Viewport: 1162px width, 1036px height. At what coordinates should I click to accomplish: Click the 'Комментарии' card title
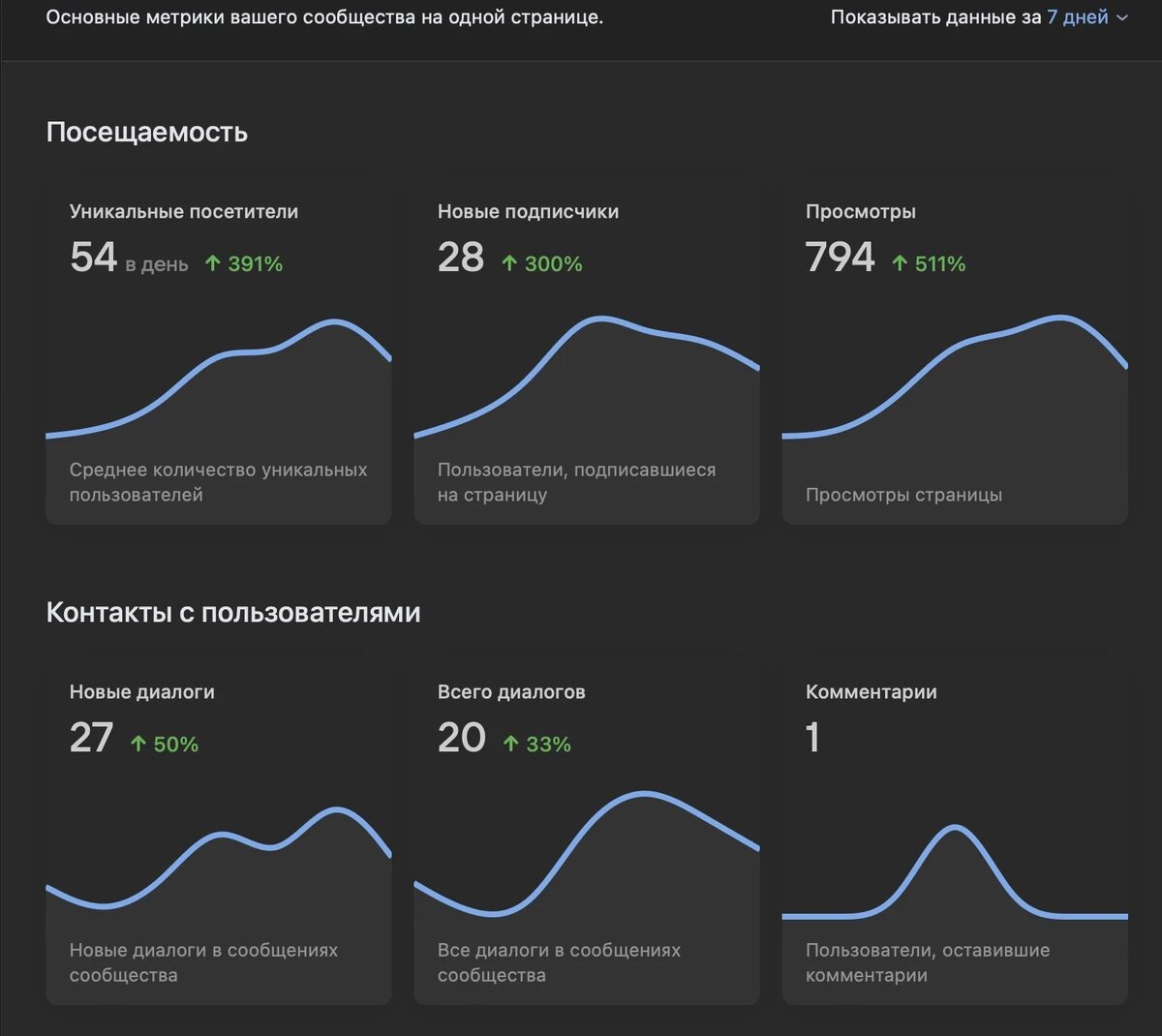tap(871, 691)
